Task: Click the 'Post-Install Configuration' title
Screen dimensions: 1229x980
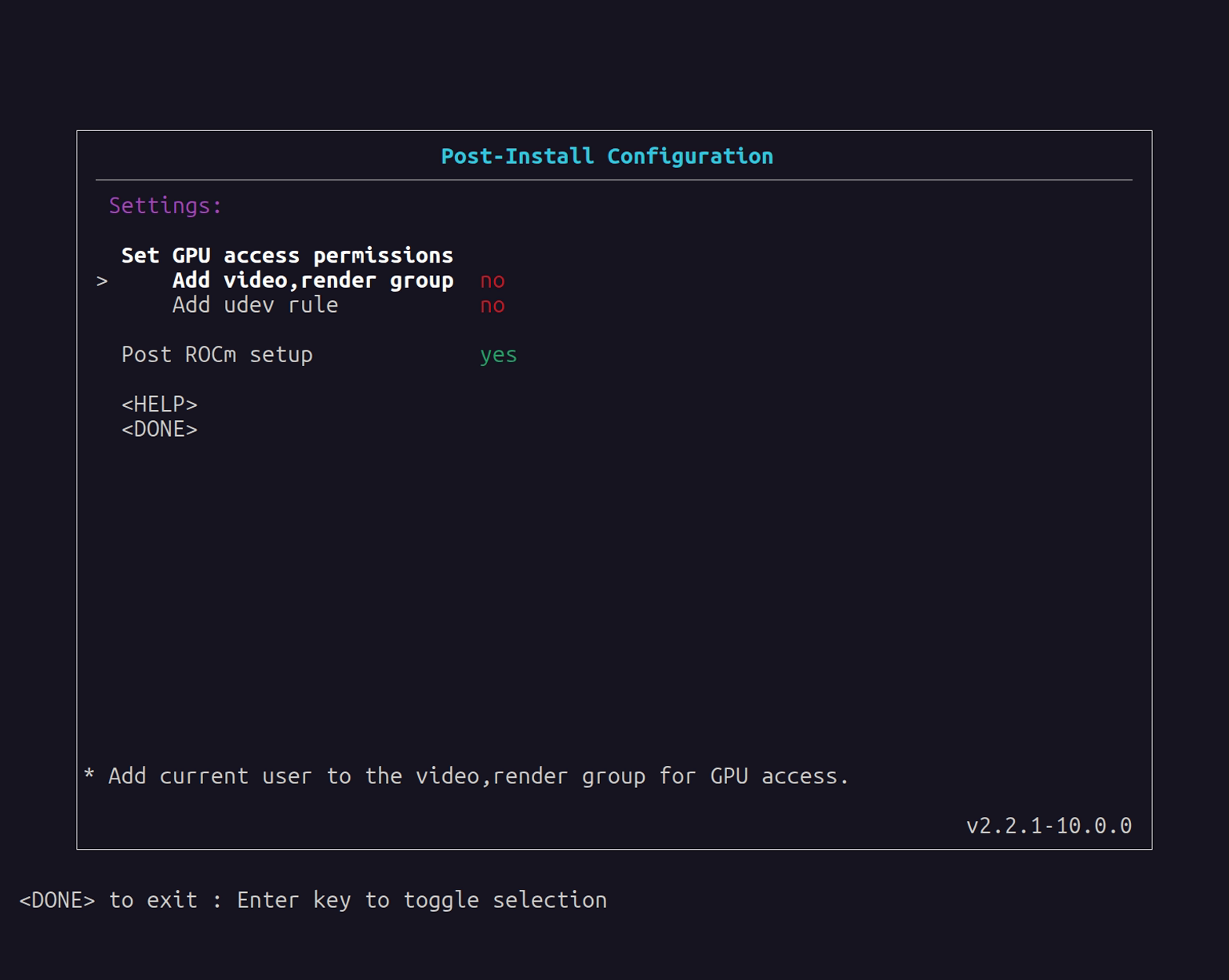Action: pos(607,156)
